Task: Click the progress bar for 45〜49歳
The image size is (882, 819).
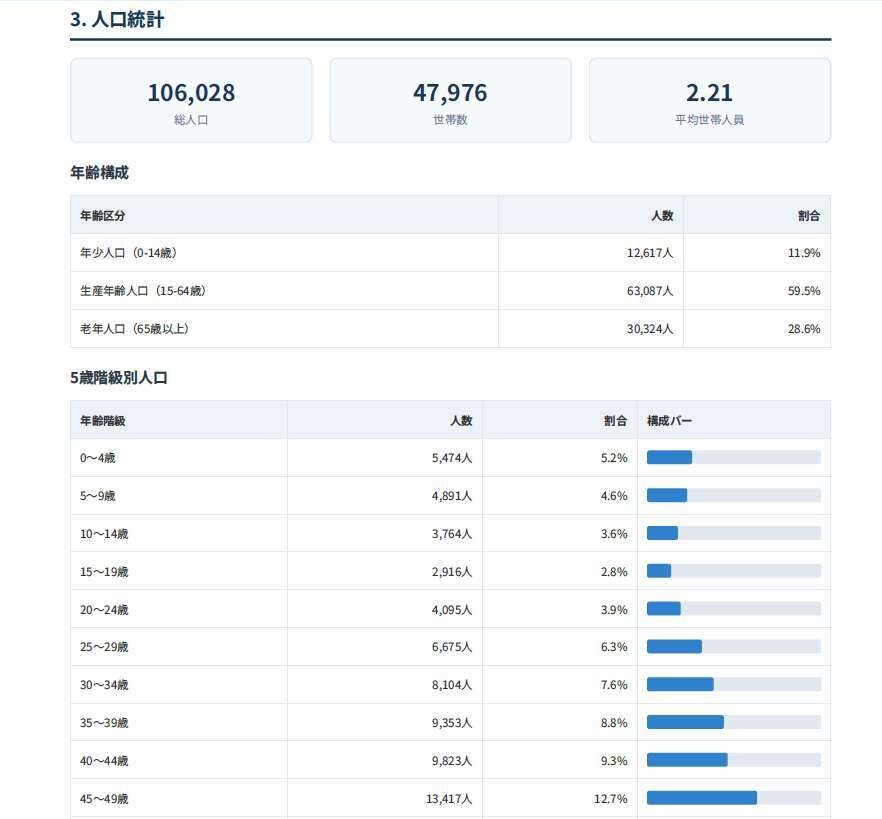Action: tap(734, 798)
